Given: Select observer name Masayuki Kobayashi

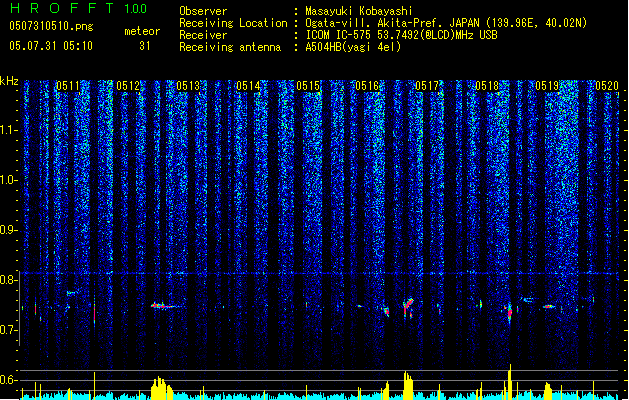Looking at the screenshot, I should 359,11.
